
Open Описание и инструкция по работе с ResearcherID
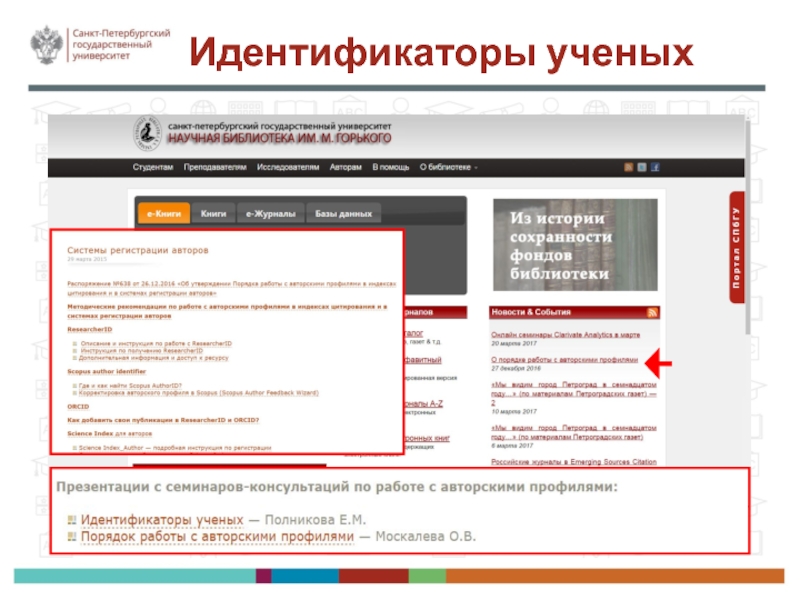coord(156,343)
